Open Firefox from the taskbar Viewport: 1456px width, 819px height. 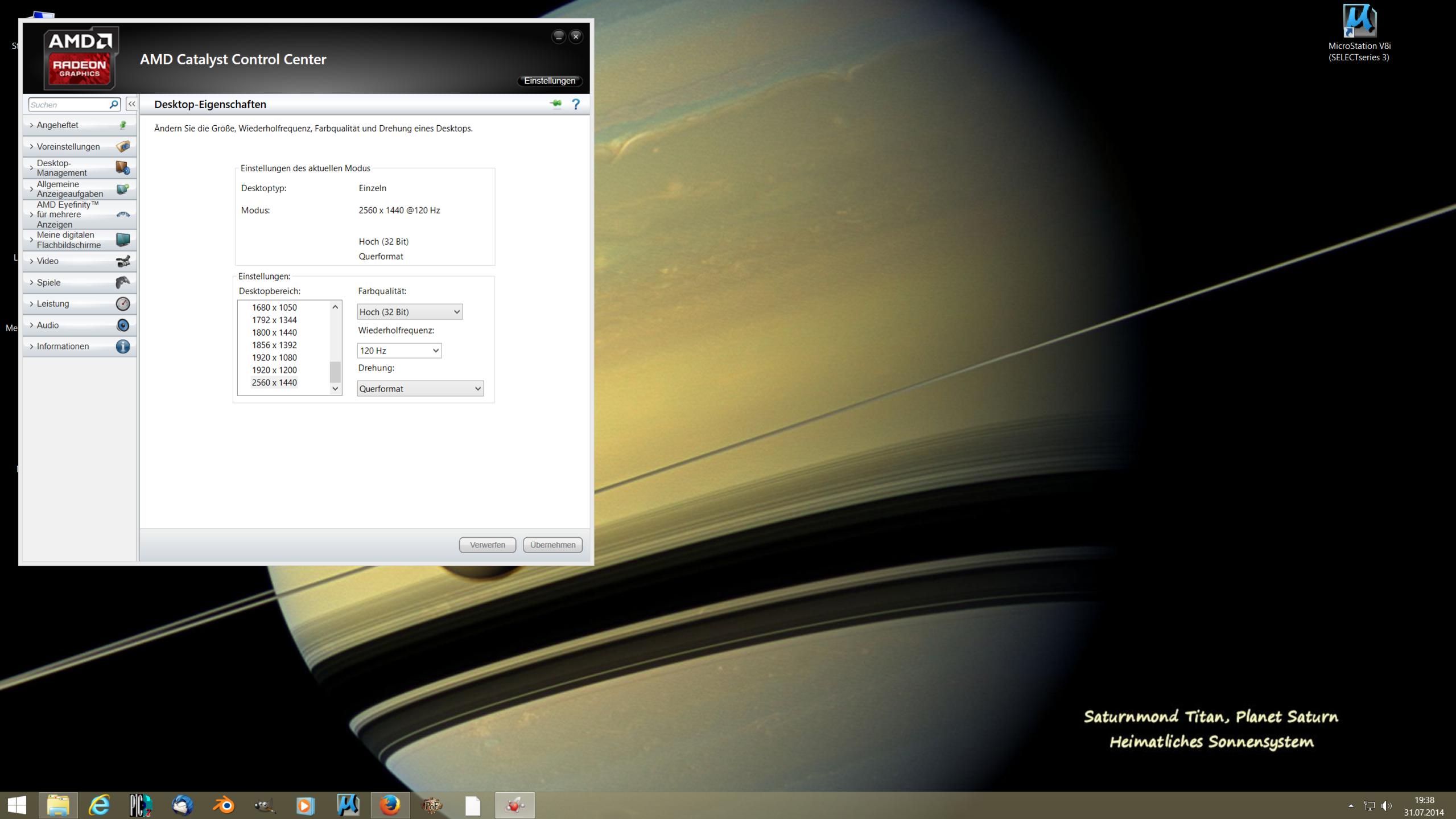click(x=390, y=805)
